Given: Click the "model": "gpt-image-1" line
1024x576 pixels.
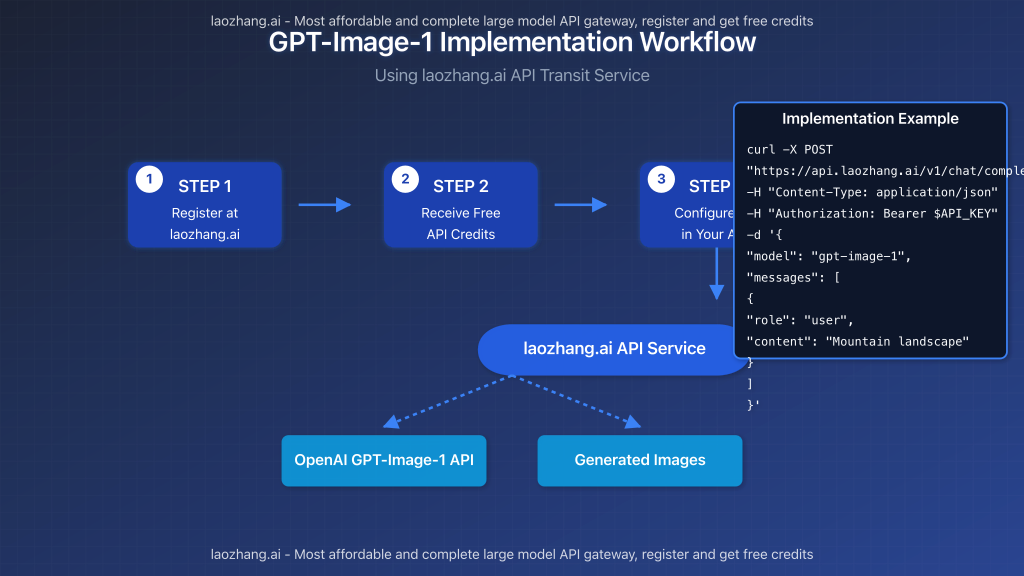Looking at the screenshot, I should pos(829,256).
